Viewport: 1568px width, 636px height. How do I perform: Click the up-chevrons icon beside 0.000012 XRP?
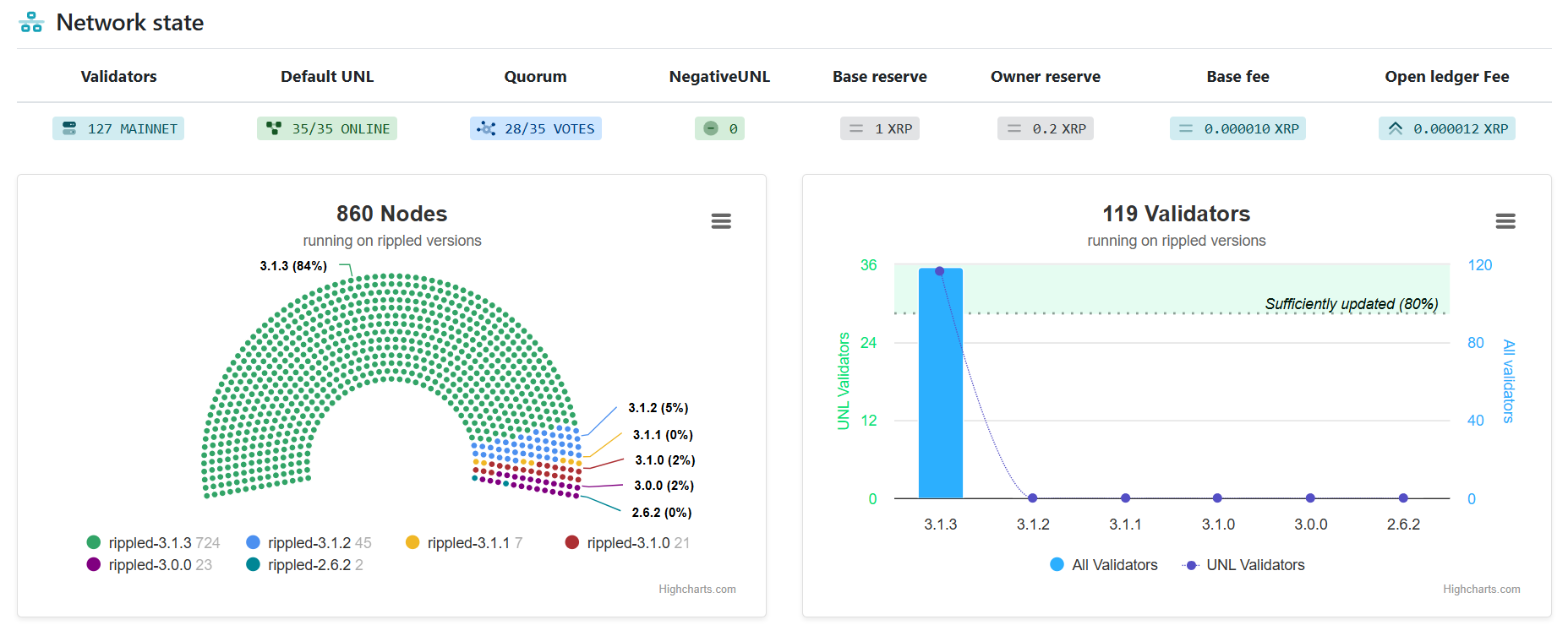pyautogui.click(x=1396, y=128)
